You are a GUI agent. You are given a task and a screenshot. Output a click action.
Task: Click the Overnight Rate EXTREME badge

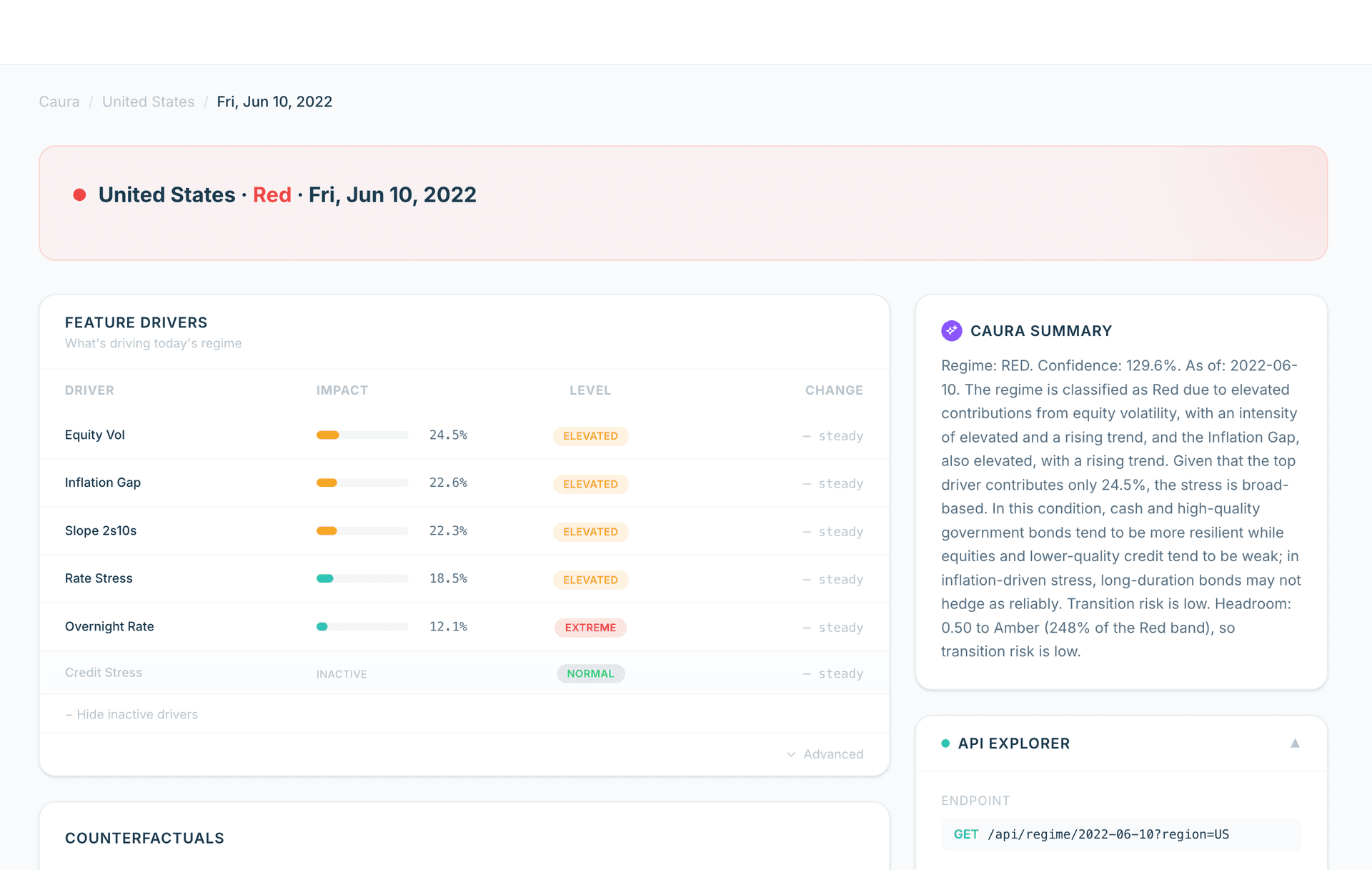(x=590, y=628)
